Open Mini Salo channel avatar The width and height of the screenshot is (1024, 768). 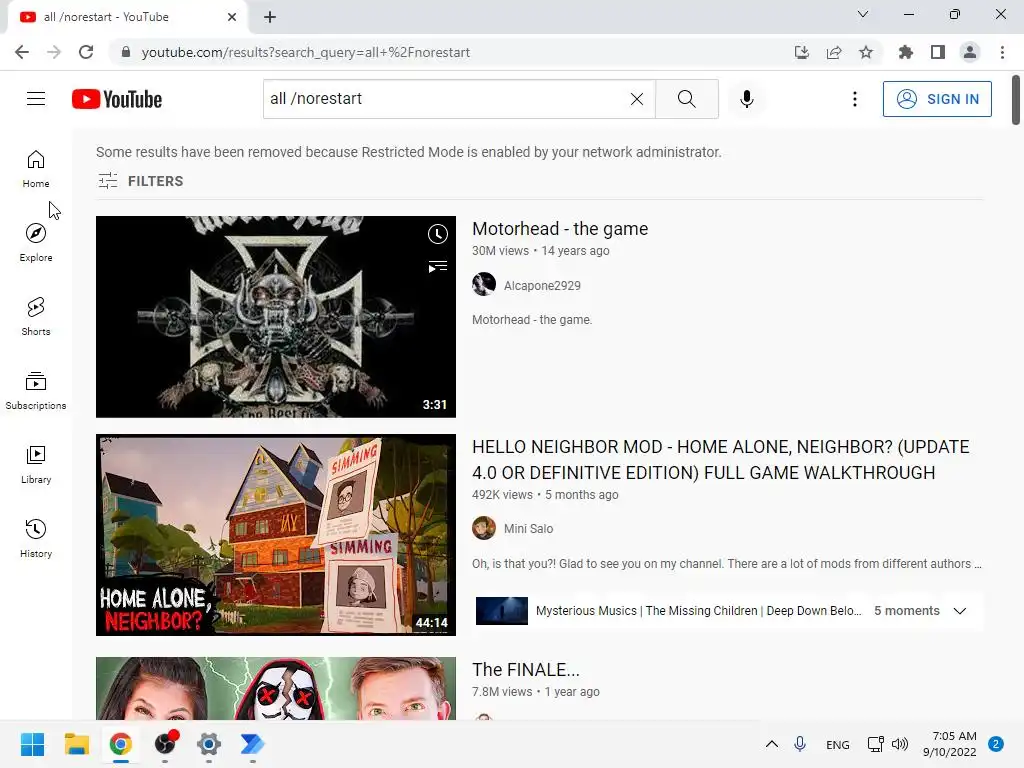(484, 528)
